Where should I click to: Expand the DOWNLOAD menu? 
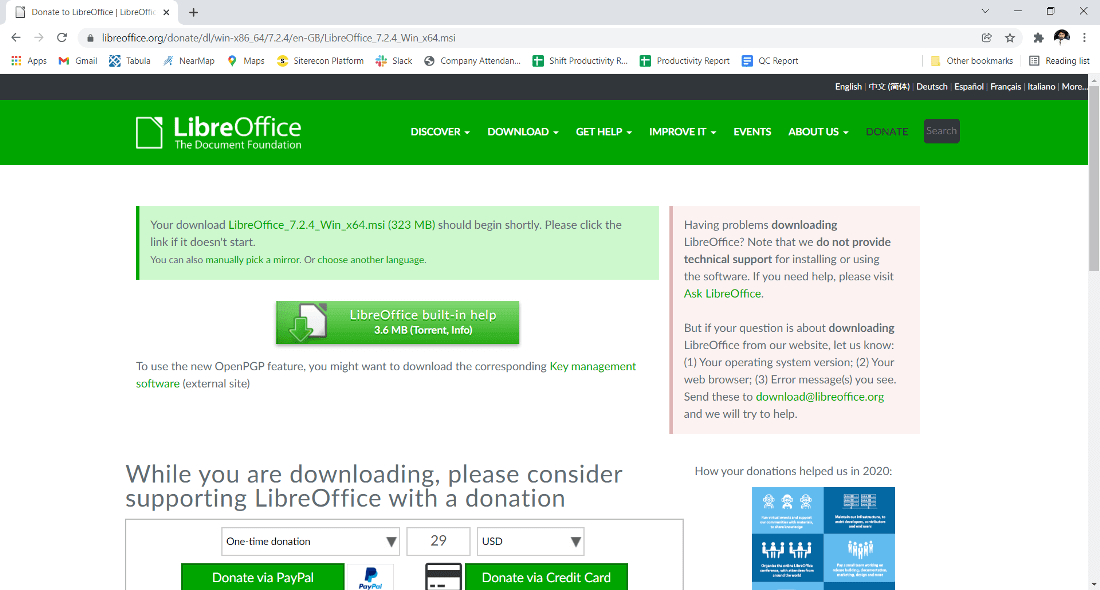click(x=523, y=132)
